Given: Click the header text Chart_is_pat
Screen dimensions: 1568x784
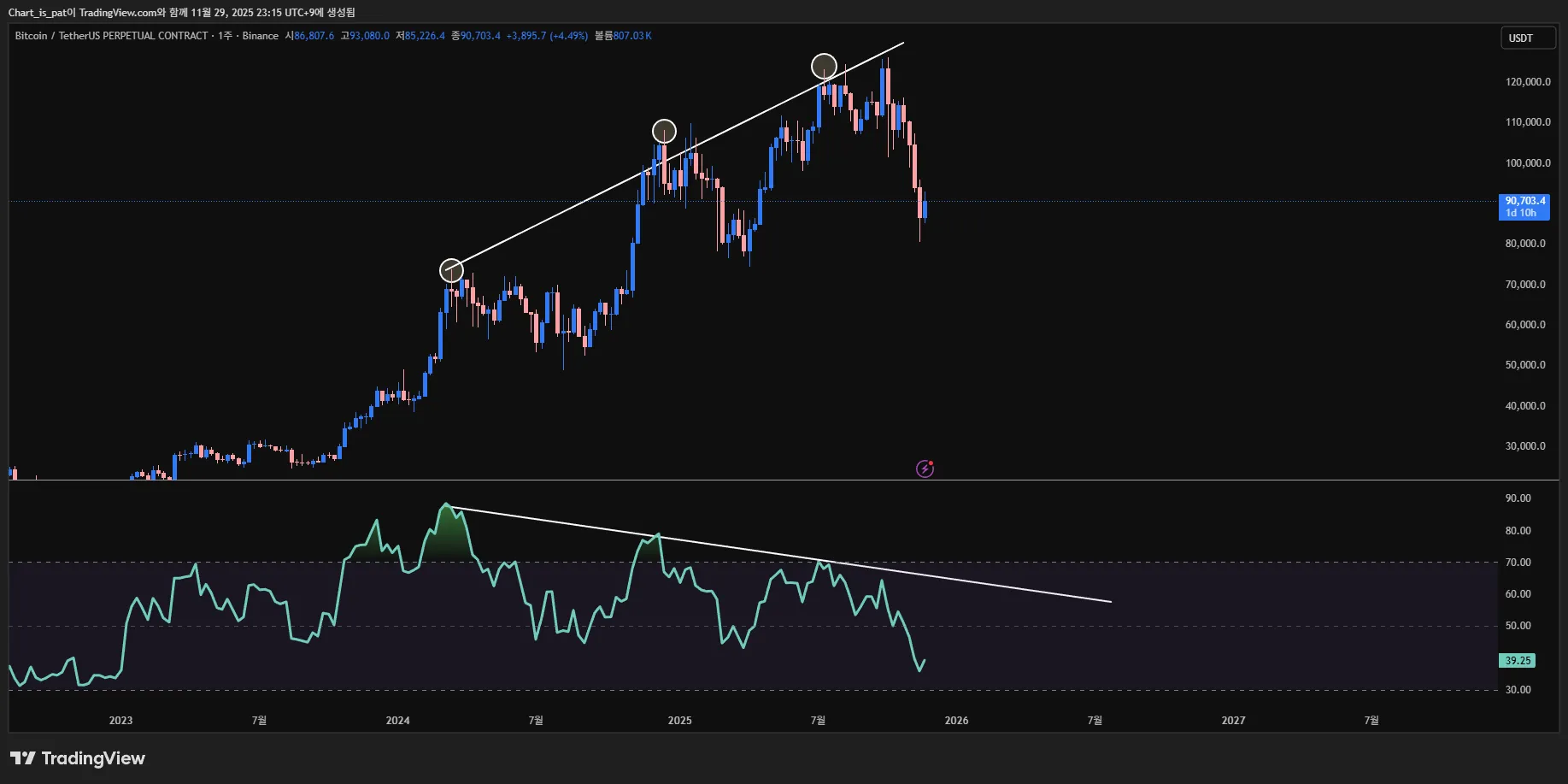Looking at the screenshot, I should (x=37, y=13).
